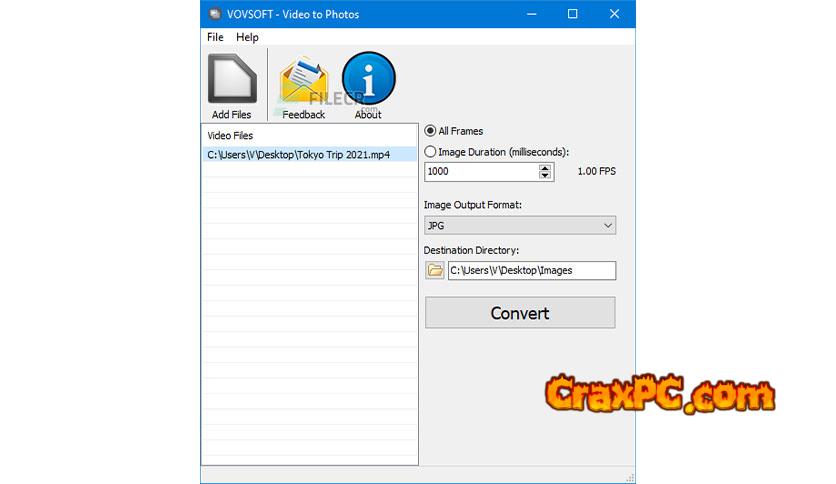Open the About info icon
The width and height of the screenshot is (836, 484).
(368, 78)
